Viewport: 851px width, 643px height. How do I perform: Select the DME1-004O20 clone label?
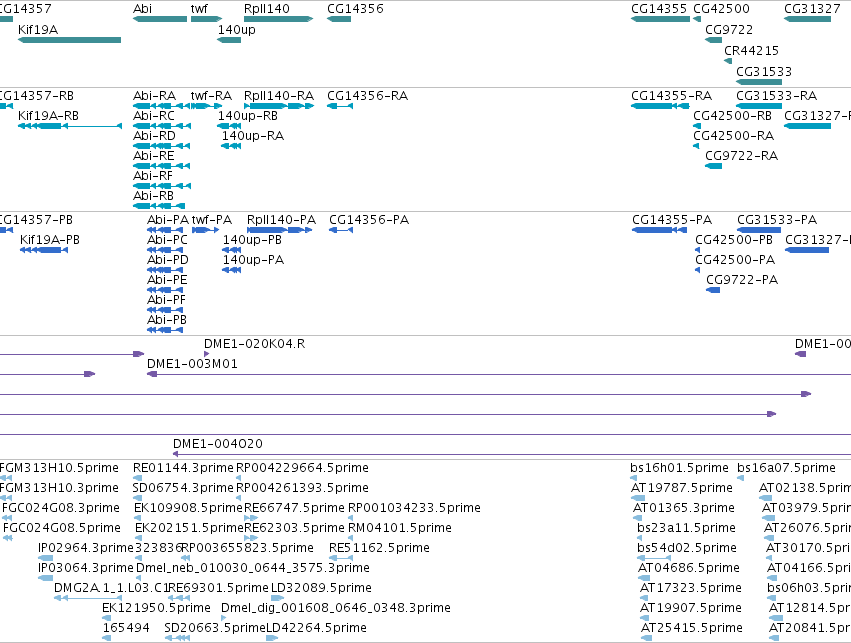pos(218,444)
